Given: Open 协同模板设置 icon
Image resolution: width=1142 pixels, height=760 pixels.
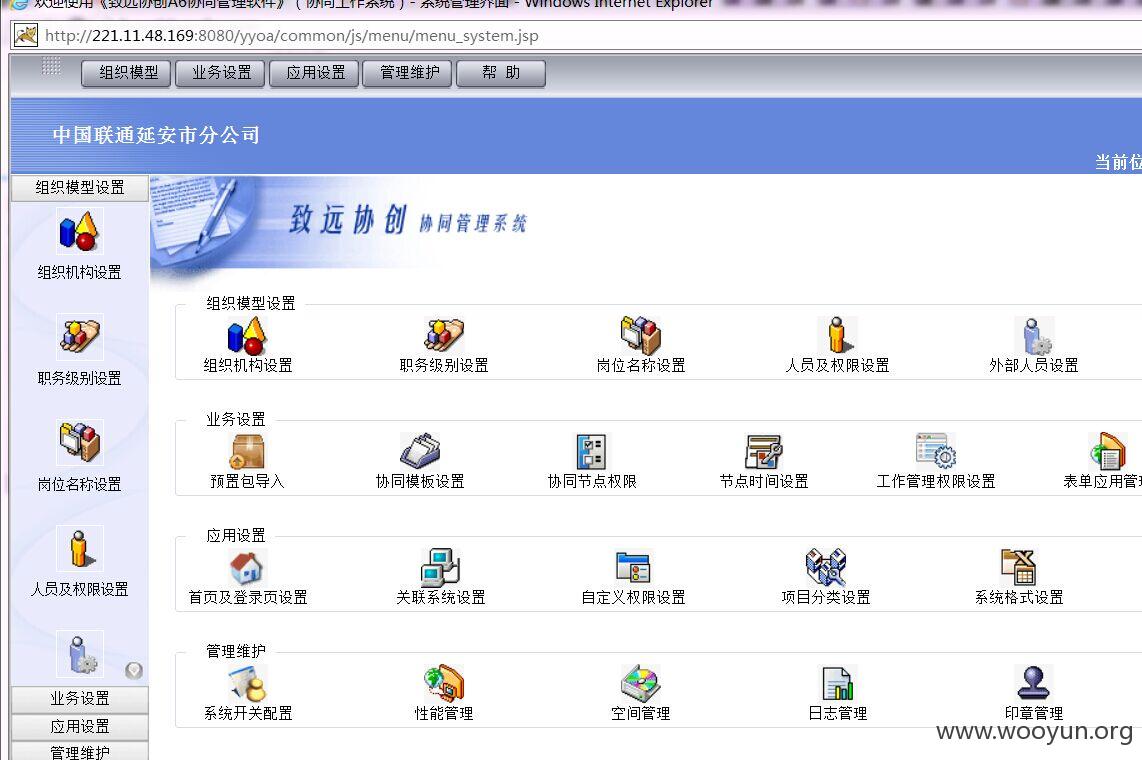Looking at the screenshot, I should pyautogui.click(x=420, y=451).
